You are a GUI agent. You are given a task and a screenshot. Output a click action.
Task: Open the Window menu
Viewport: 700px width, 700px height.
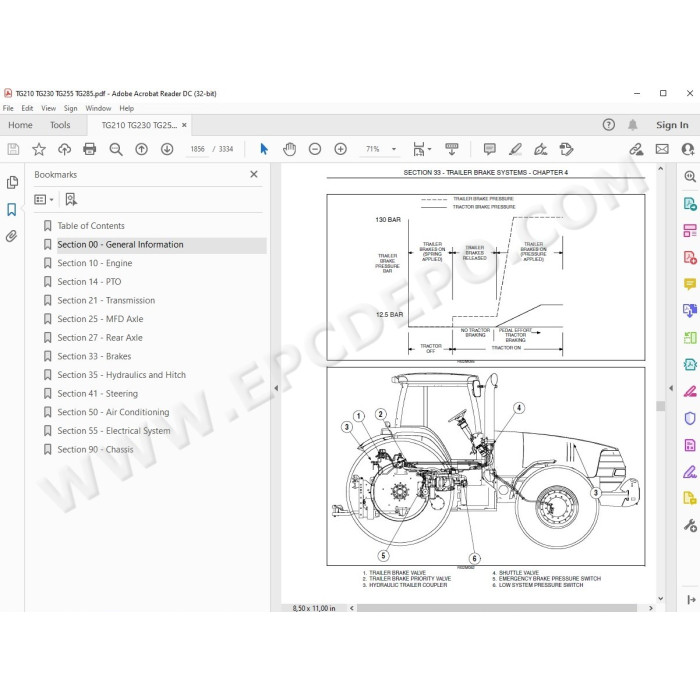98,108
